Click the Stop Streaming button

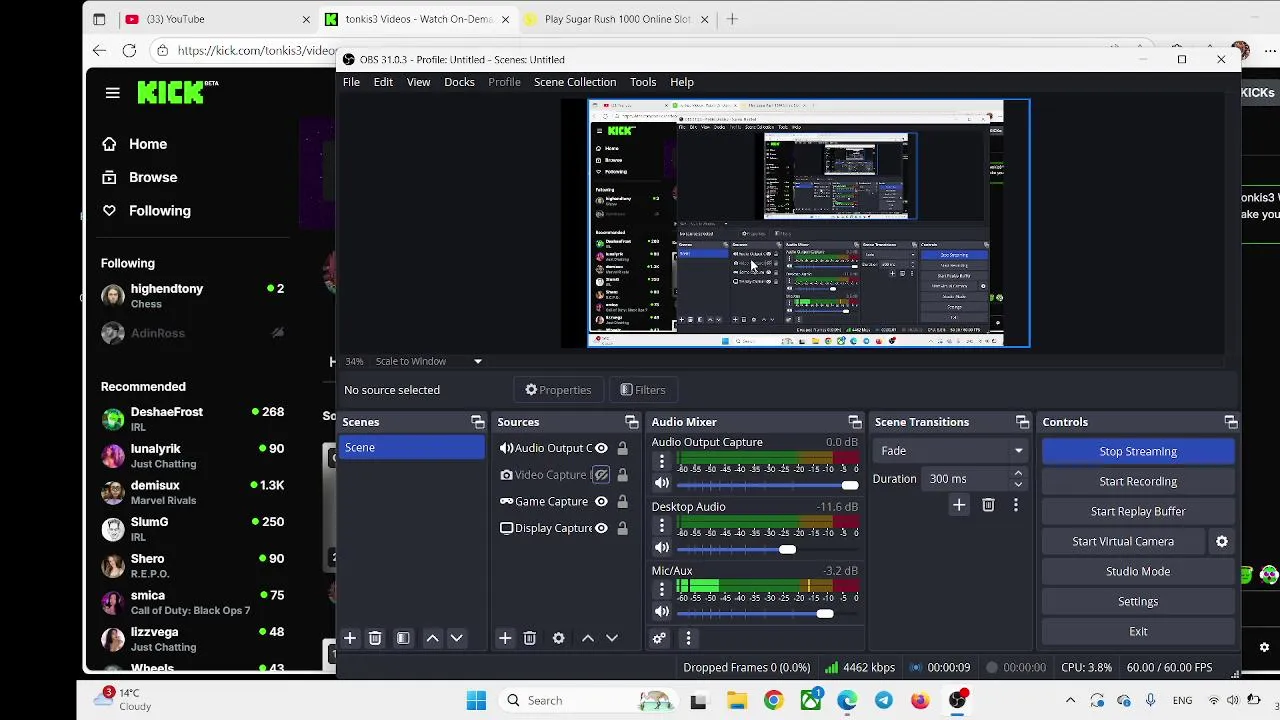point(1138,451)
